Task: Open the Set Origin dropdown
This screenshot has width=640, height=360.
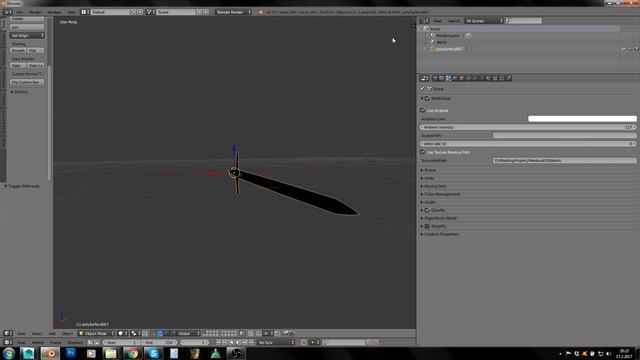Action: coord(27,36)
